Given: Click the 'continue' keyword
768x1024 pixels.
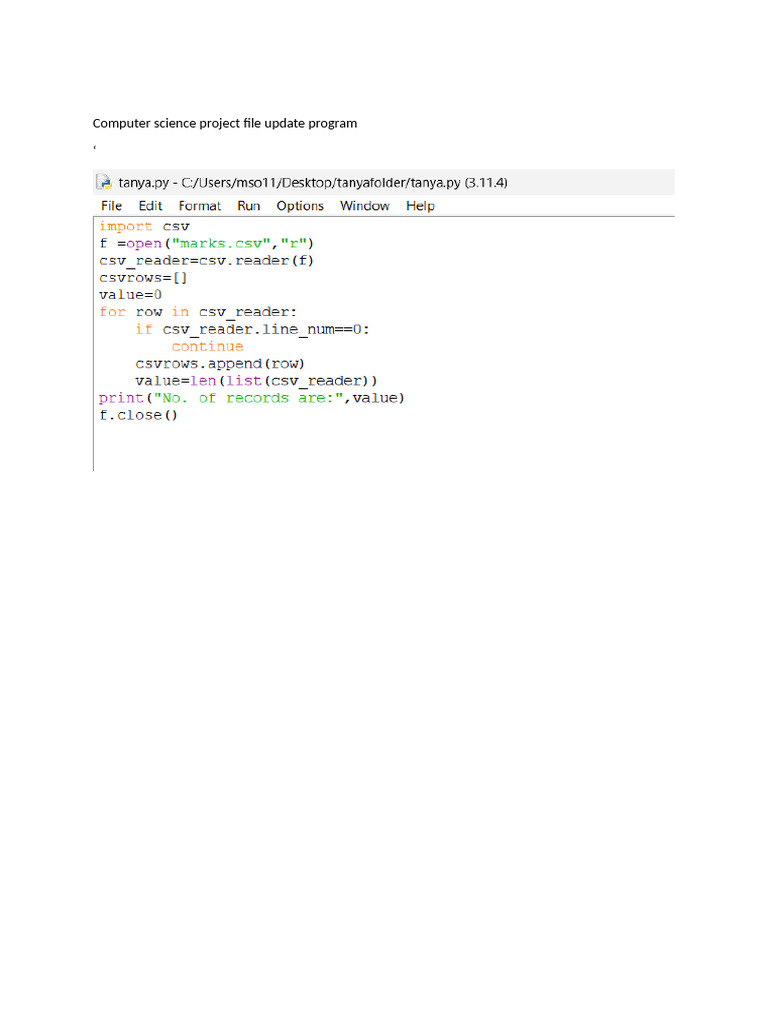Looking at the screenshot, I should point(207,346).
